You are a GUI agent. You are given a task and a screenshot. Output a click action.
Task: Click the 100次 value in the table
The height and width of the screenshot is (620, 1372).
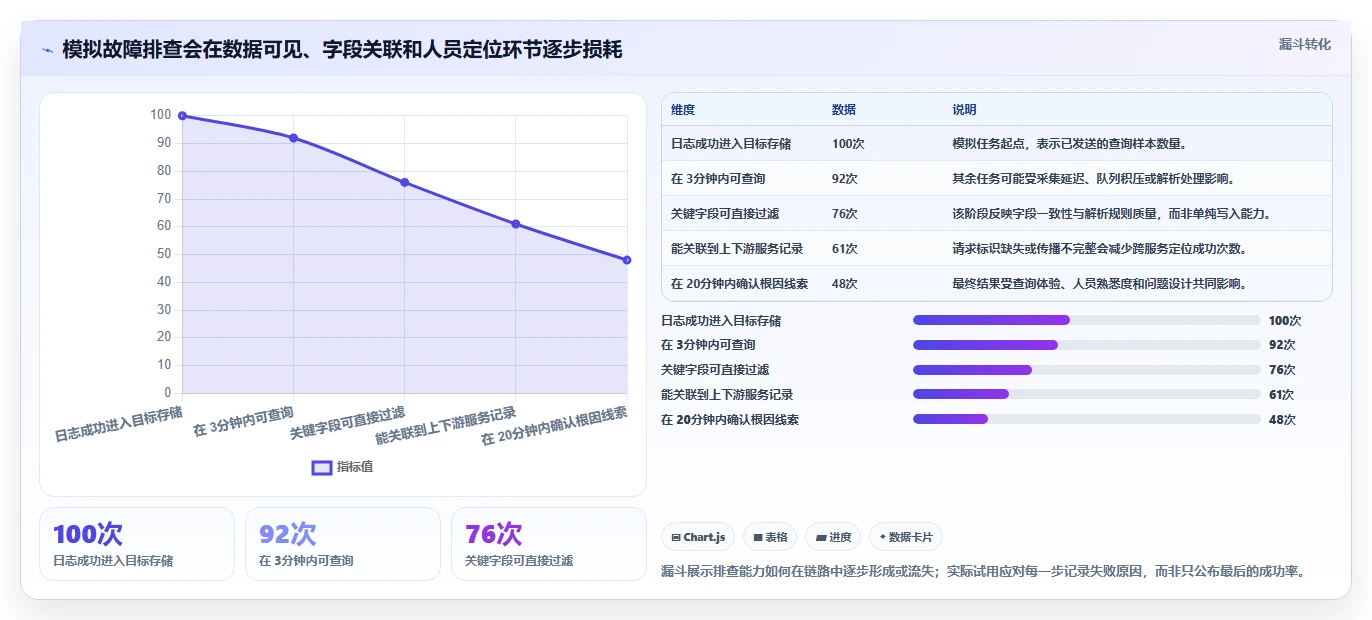point(848,144)
